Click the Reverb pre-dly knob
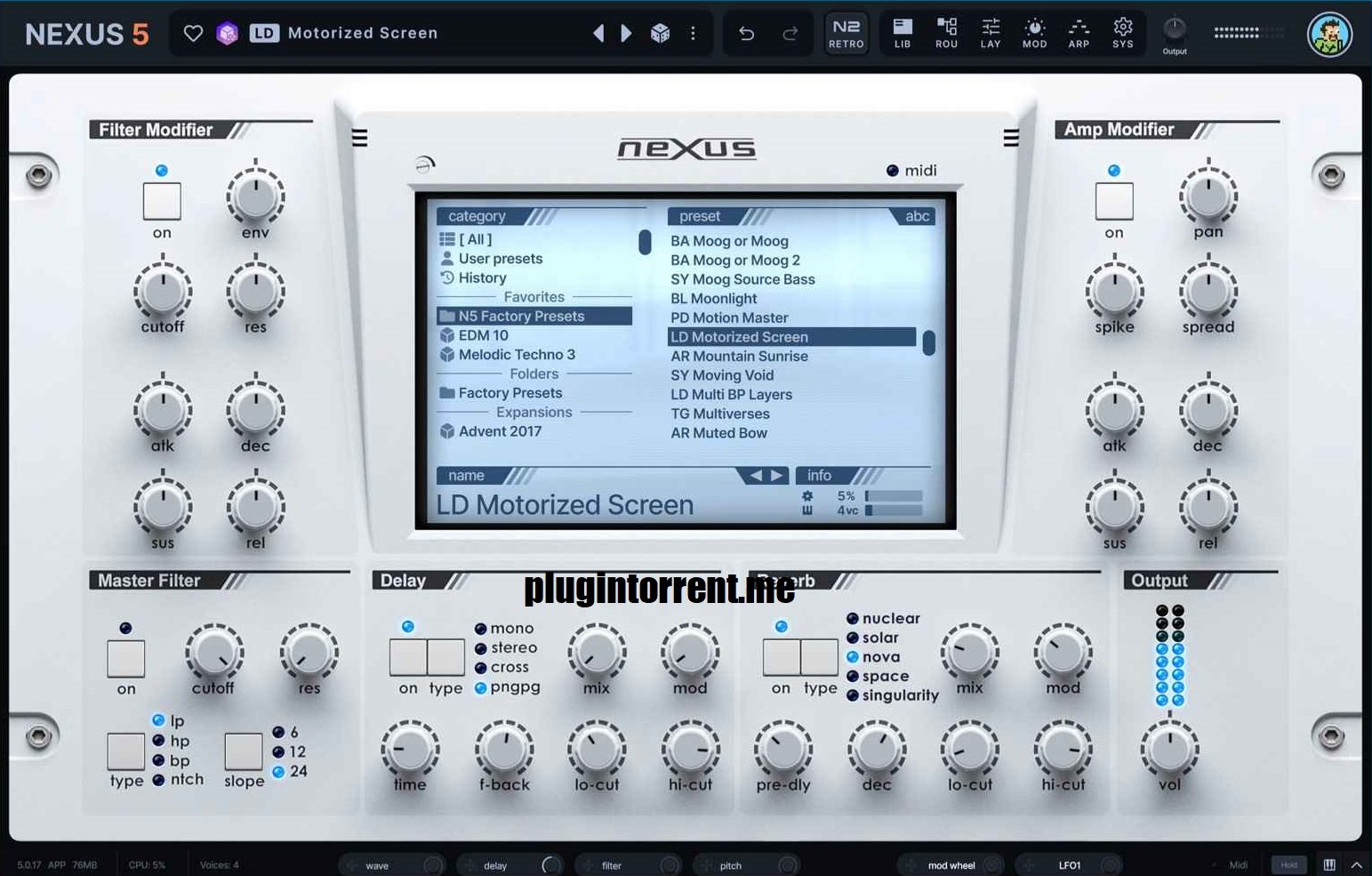The width and height of the screenshot is (1372, 876). click(x=782, y=748)
